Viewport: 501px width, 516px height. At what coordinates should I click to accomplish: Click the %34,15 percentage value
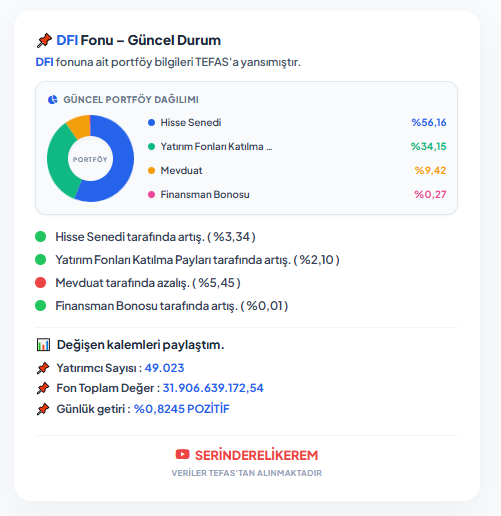pyautogui.click(x=428, y=147)
